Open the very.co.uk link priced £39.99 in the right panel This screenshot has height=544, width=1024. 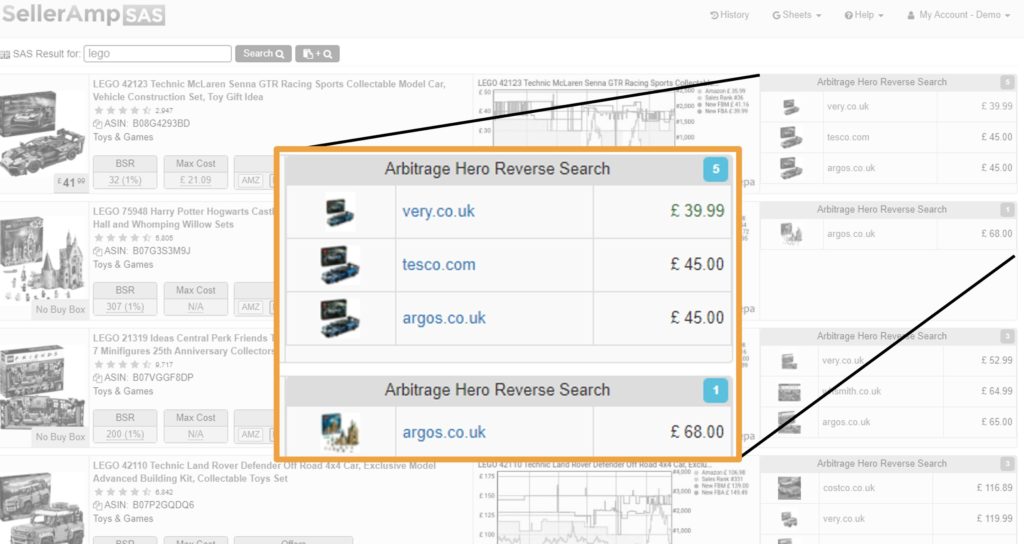(x=848, y=106)
